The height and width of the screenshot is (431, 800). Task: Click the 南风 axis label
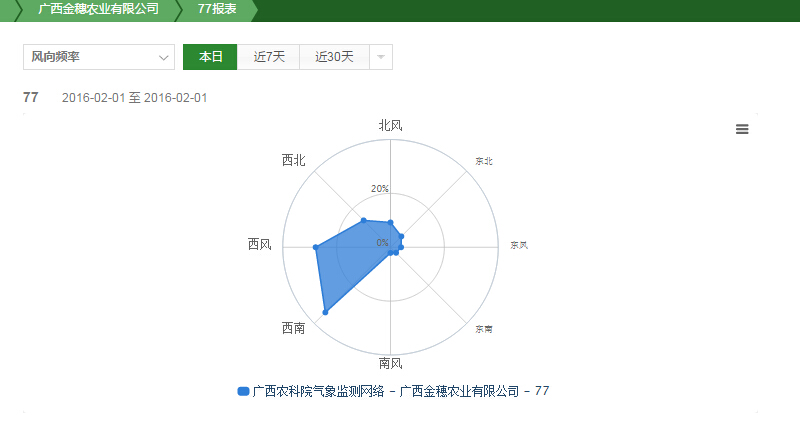point(390,363)
